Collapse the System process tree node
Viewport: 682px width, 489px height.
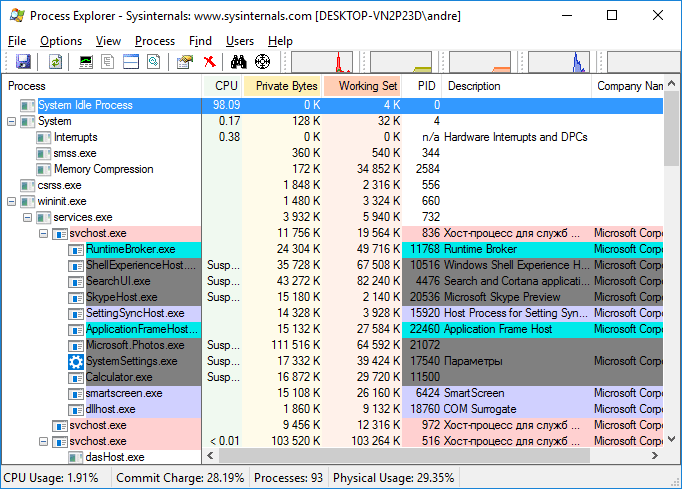[x=12, y=121]
